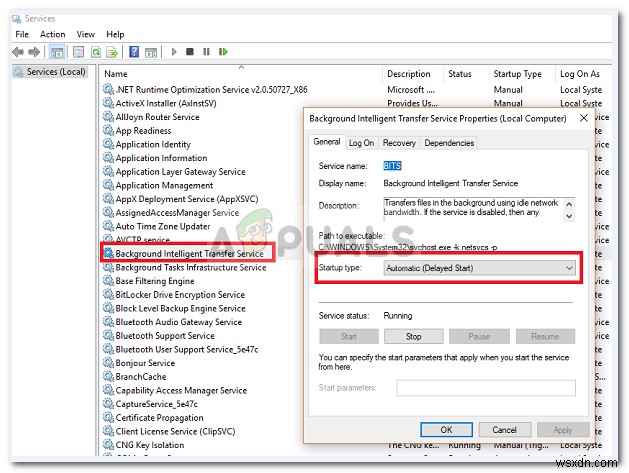
Task: Click the Forward arrow toolbar icon
Action: [34, 52]
